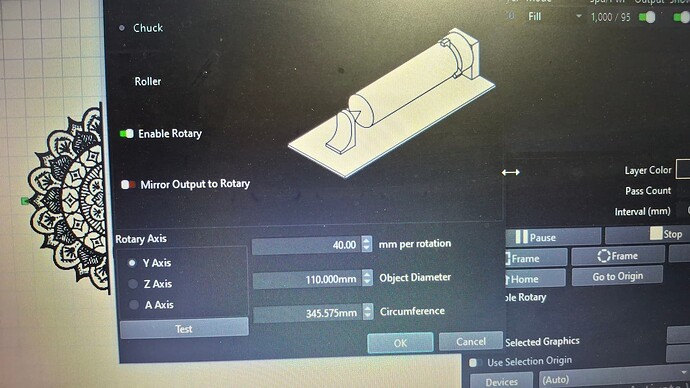Adjust the Object Diameter stepper arrows
Screen dimensions: 690x388
[x=367, y=278]
